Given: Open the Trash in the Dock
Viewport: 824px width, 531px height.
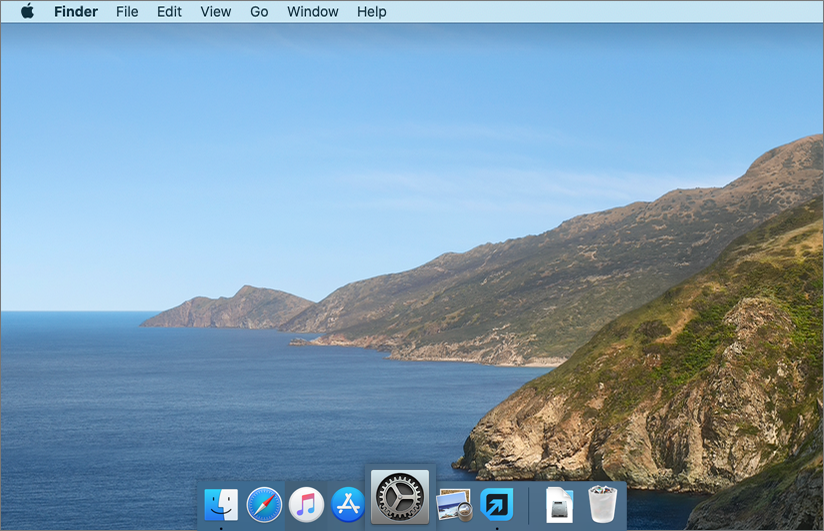Looking at the screenshot, I should pos(602,504).
